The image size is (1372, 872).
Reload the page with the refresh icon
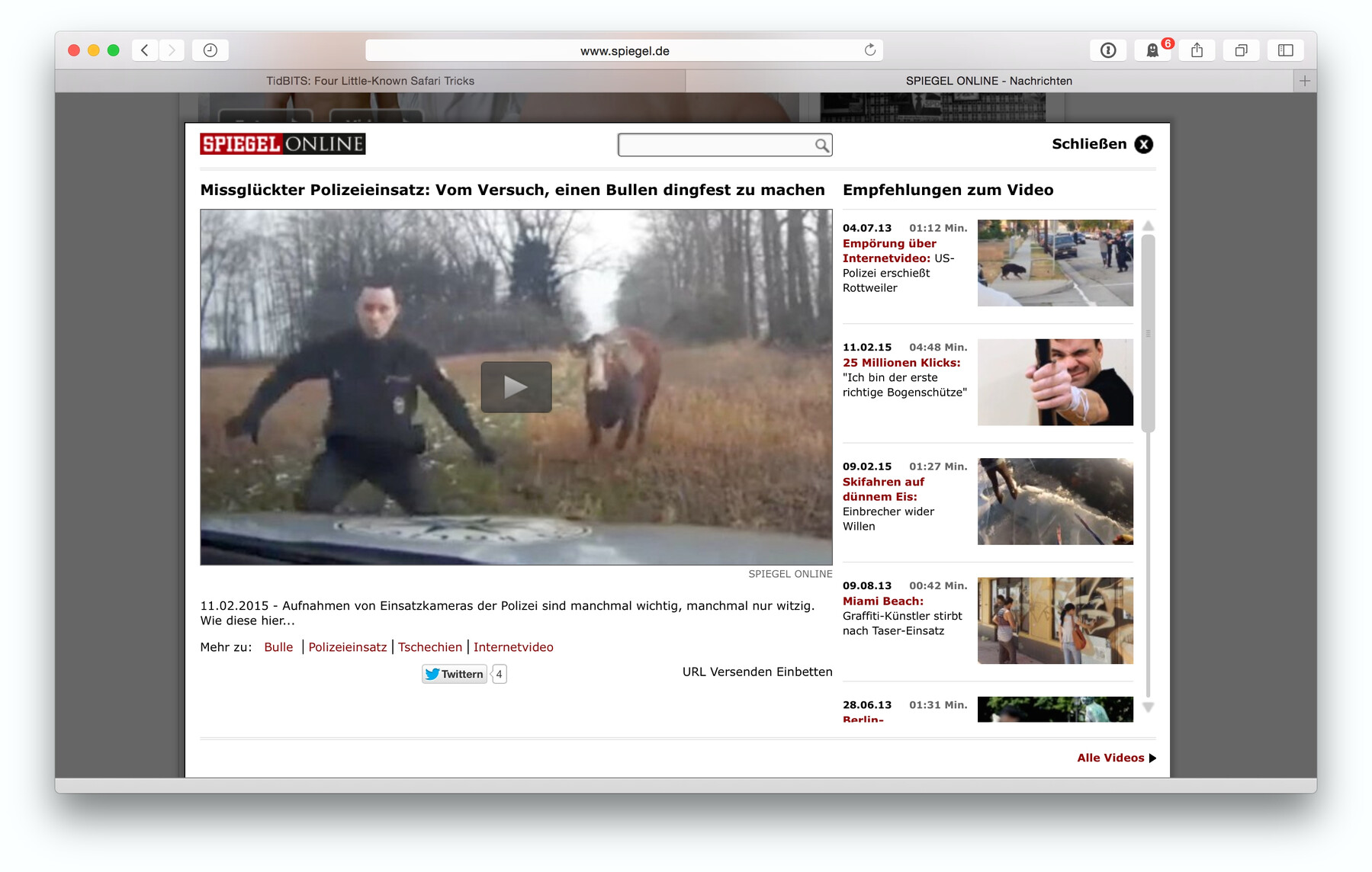(x=869, y=50)
